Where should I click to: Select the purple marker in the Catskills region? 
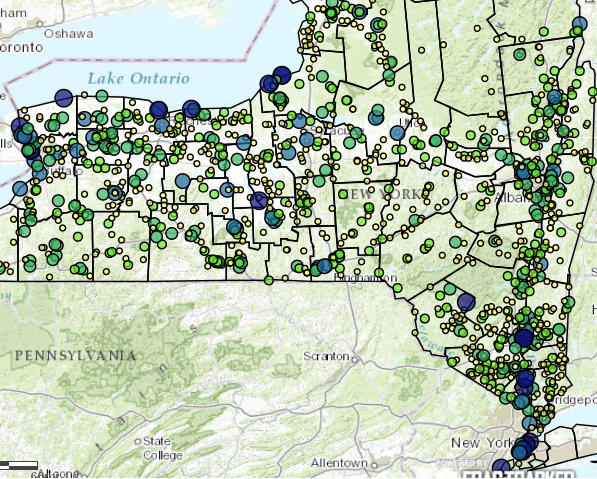coord(466,302)
